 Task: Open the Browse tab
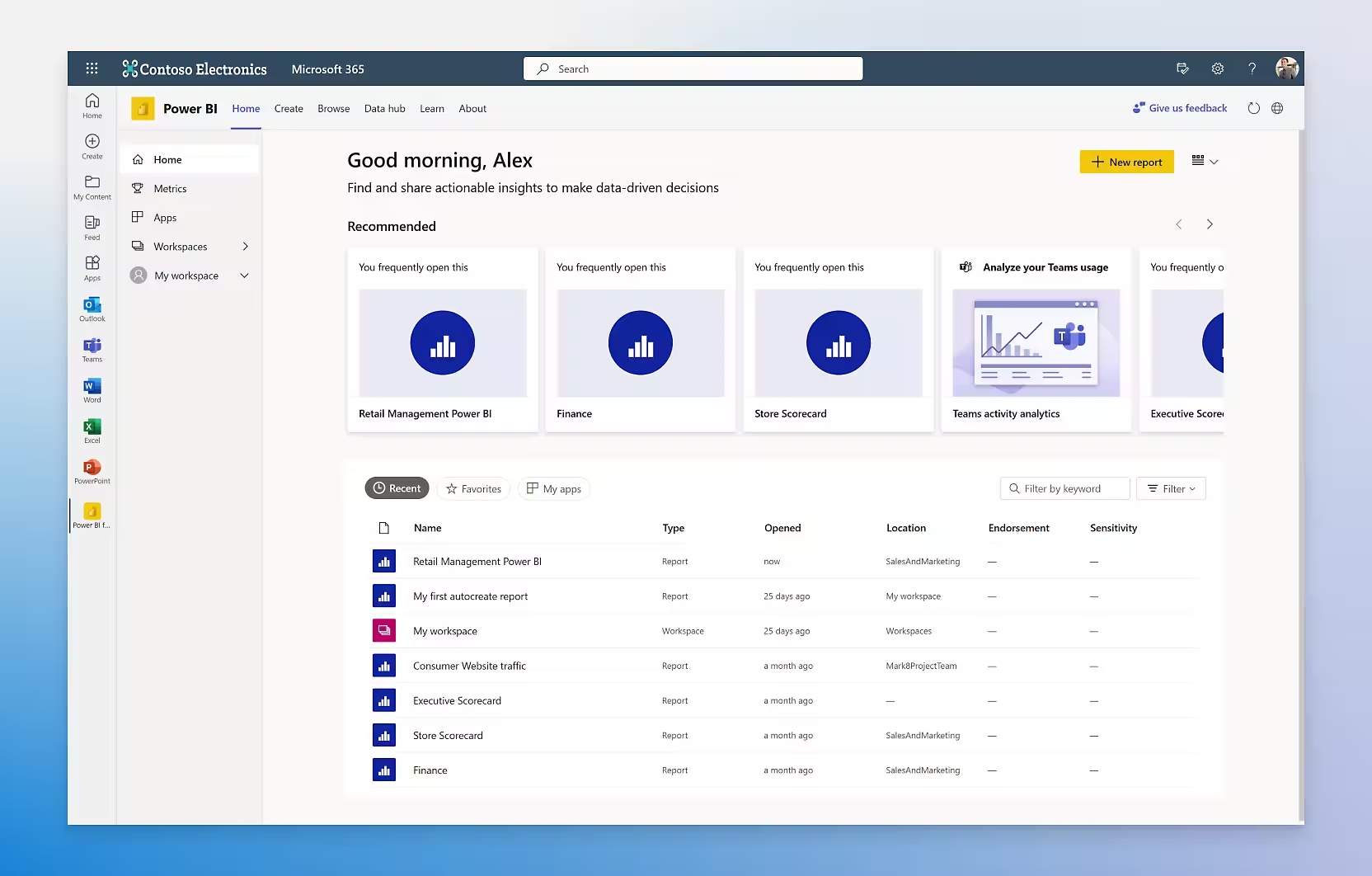click(333, 109)
